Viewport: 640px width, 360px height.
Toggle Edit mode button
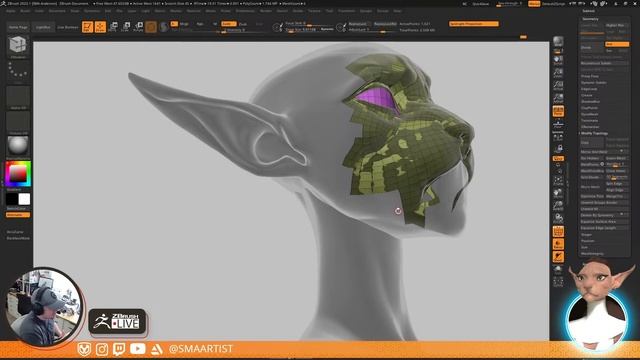[x=87, y=27]
